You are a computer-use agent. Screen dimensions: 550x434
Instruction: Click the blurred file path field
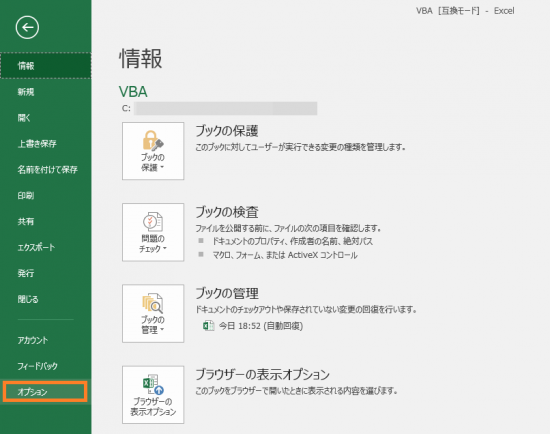click(226, 108)
